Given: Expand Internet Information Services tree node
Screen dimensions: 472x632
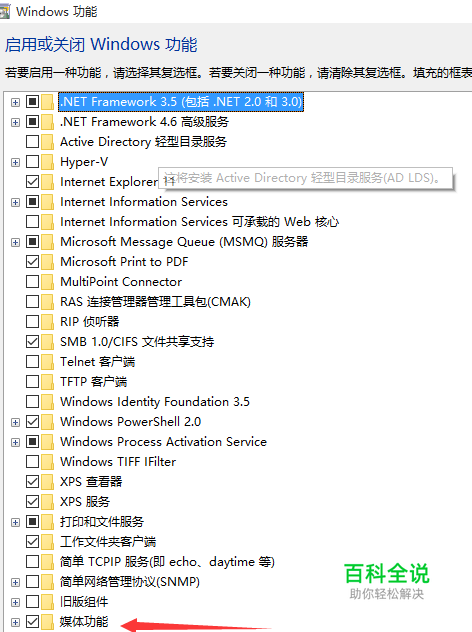Looking at the screenshot, I should 15,202.
